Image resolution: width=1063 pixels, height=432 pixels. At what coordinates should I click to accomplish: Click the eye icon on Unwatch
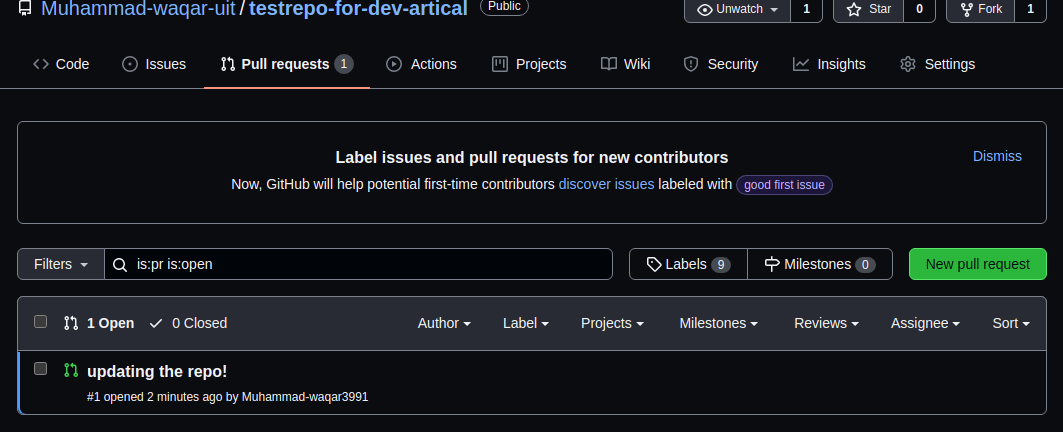click(705, 9)
